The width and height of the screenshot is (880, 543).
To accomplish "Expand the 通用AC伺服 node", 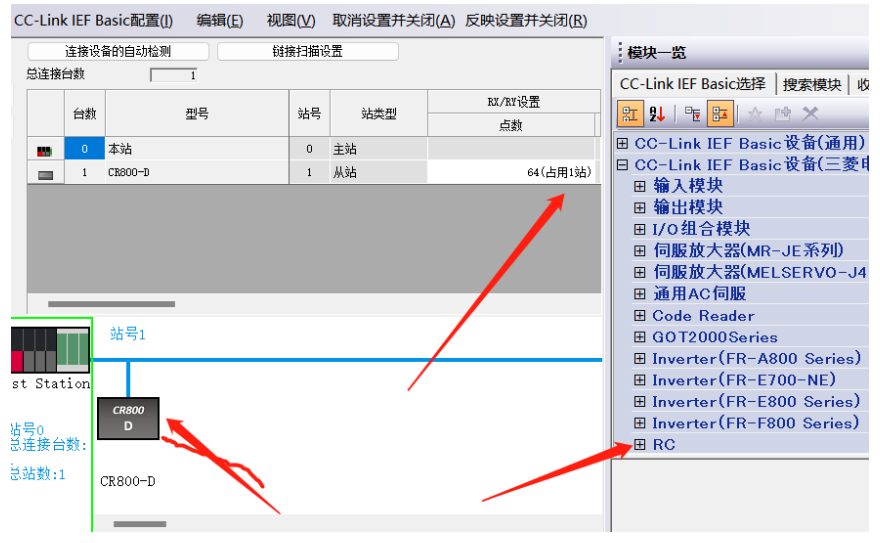I will [x=640, y=294].
